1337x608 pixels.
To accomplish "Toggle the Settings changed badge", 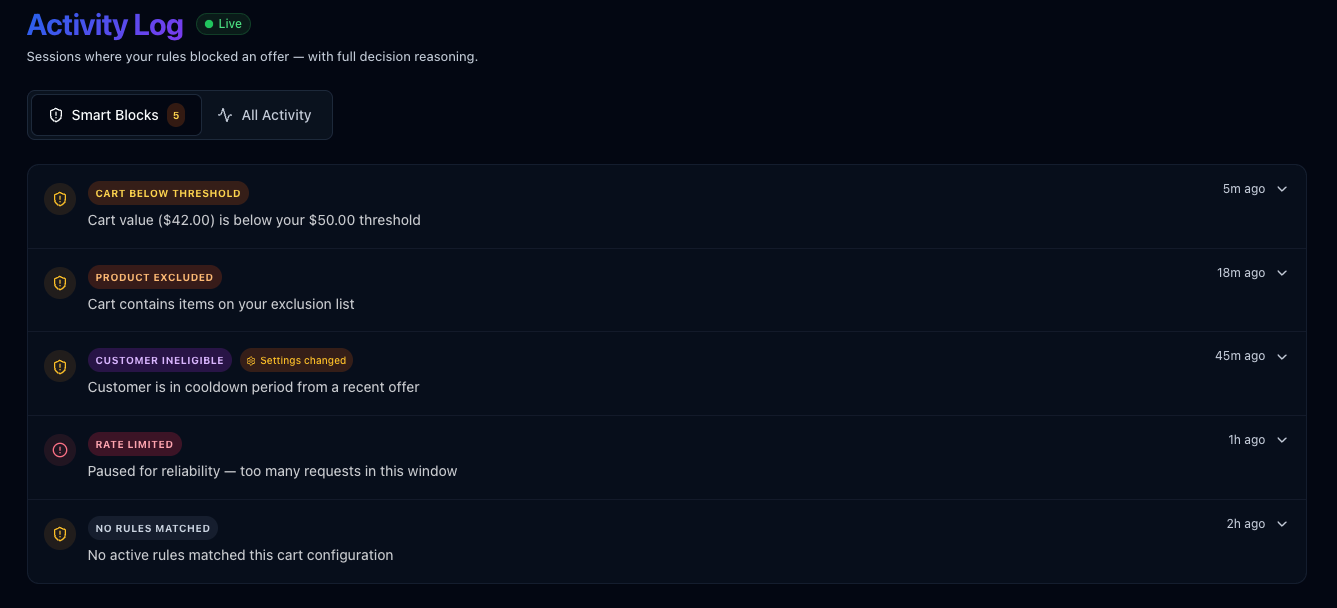I will coord(296,360).
